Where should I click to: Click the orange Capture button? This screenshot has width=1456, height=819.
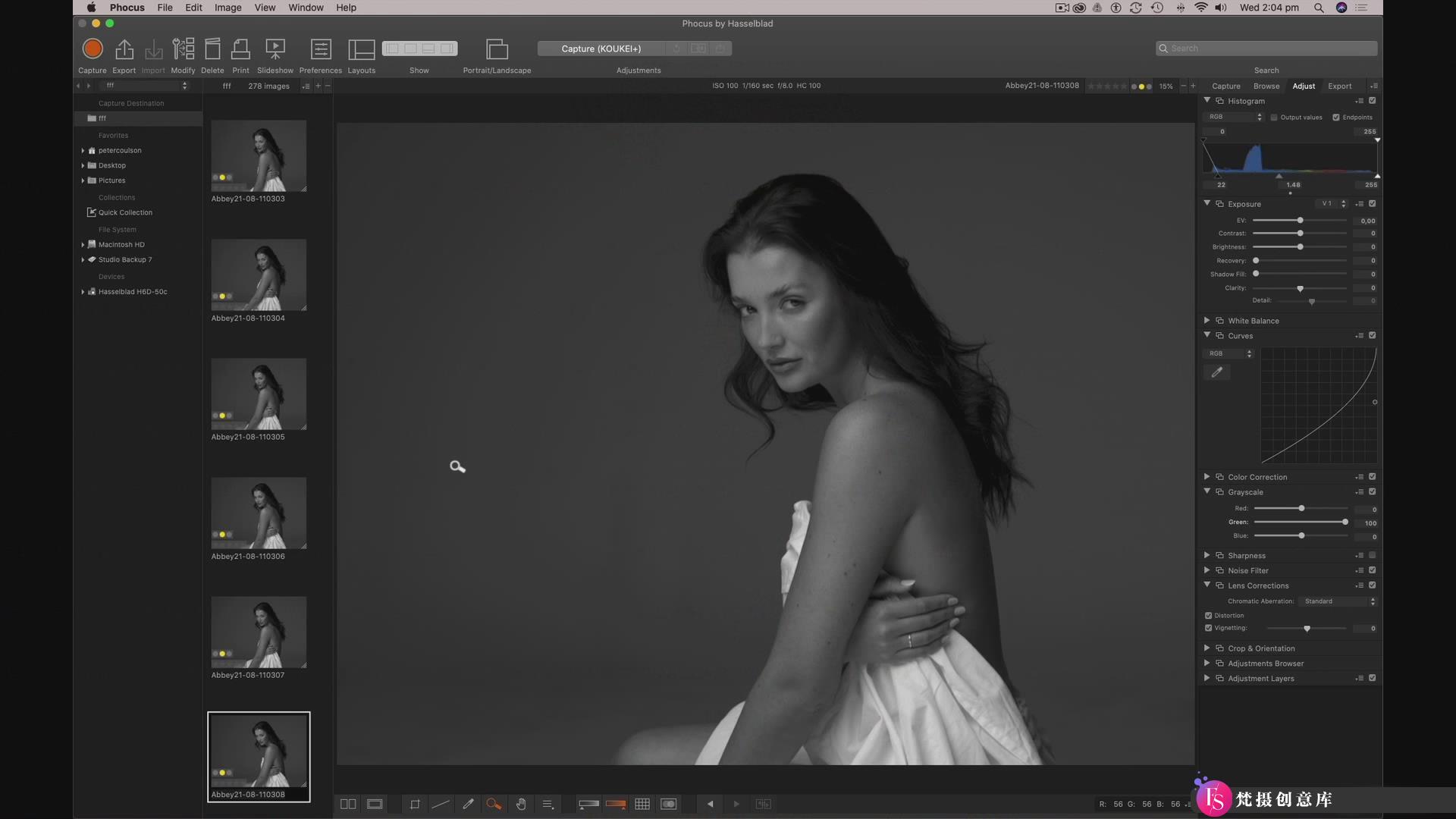pyautogui.click(x=93, y=49)
